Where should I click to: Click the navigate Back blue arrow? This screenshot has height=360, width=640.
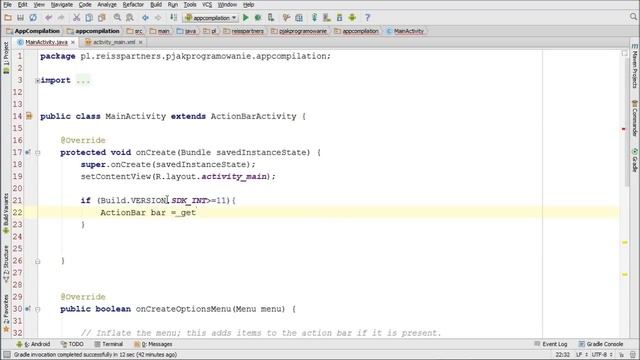[145, 18]
